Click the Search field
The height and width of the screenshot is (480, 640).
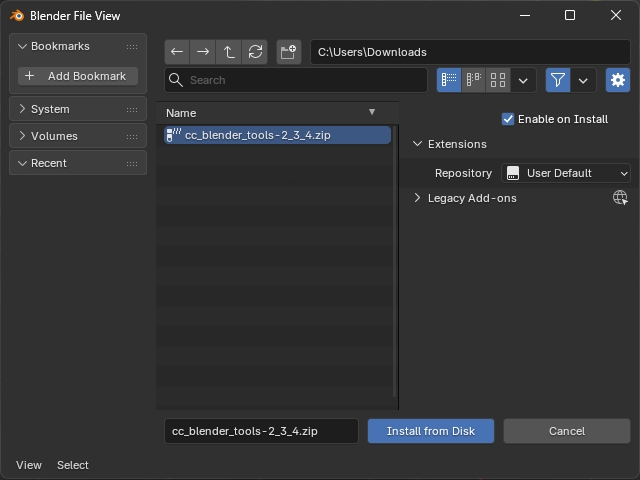pyautogui.click(x=296, y=80)
